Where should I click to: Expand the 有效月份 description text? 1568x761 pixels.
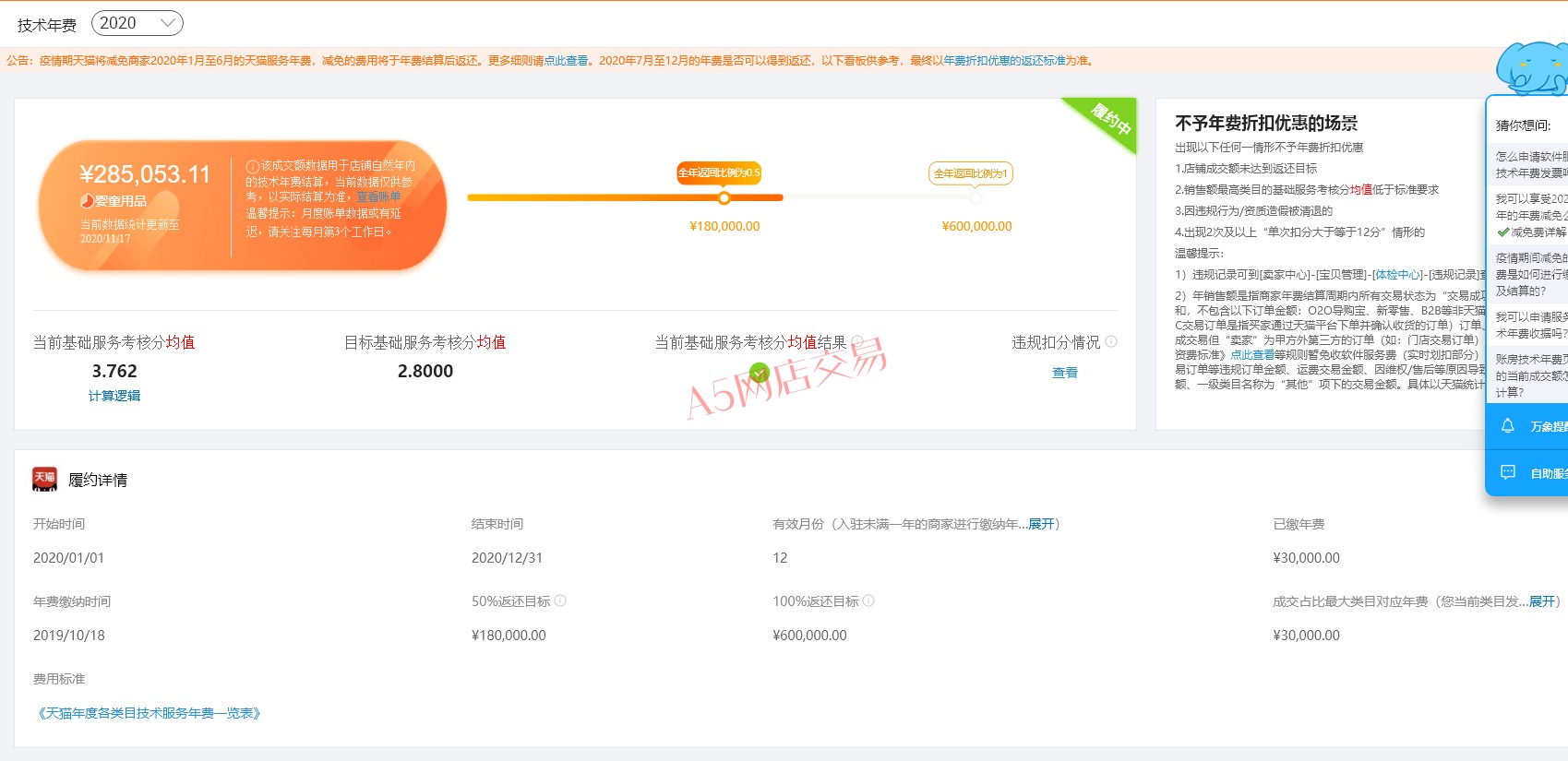1041,524
